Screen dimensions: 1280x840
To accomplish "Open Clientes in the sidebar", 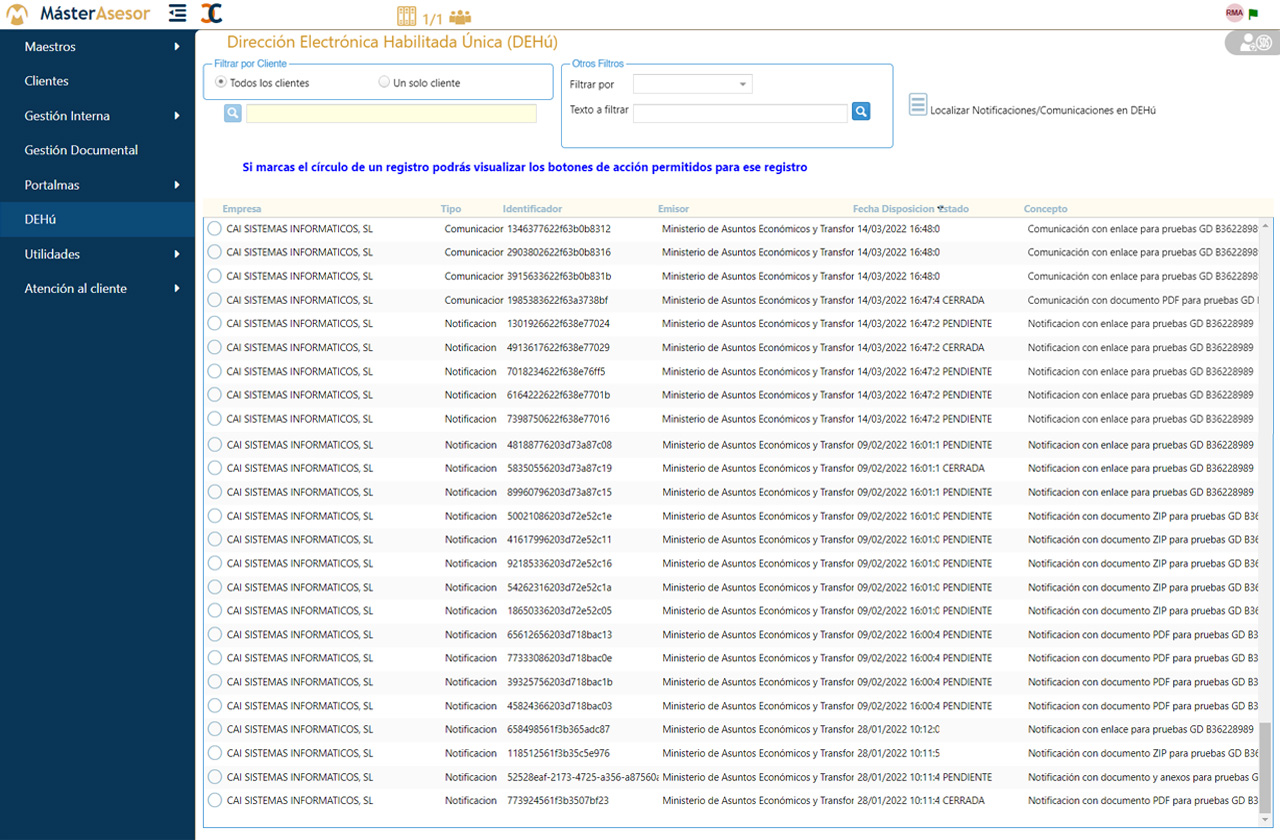I will (47, 81).
